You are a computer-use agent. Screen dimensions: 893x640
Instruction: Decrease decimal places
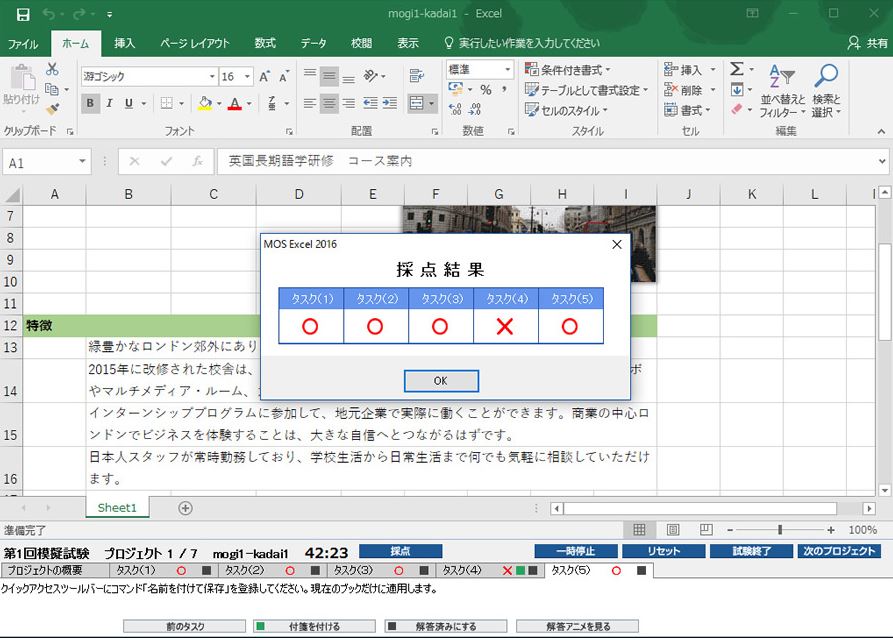[x=475, y=109]
